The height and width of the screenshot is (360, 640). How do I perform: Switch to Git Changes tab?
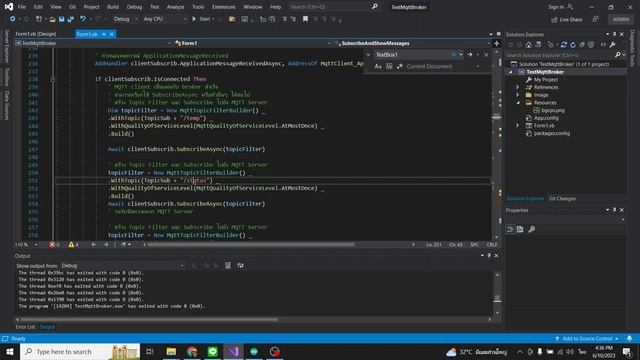point(562,199)
